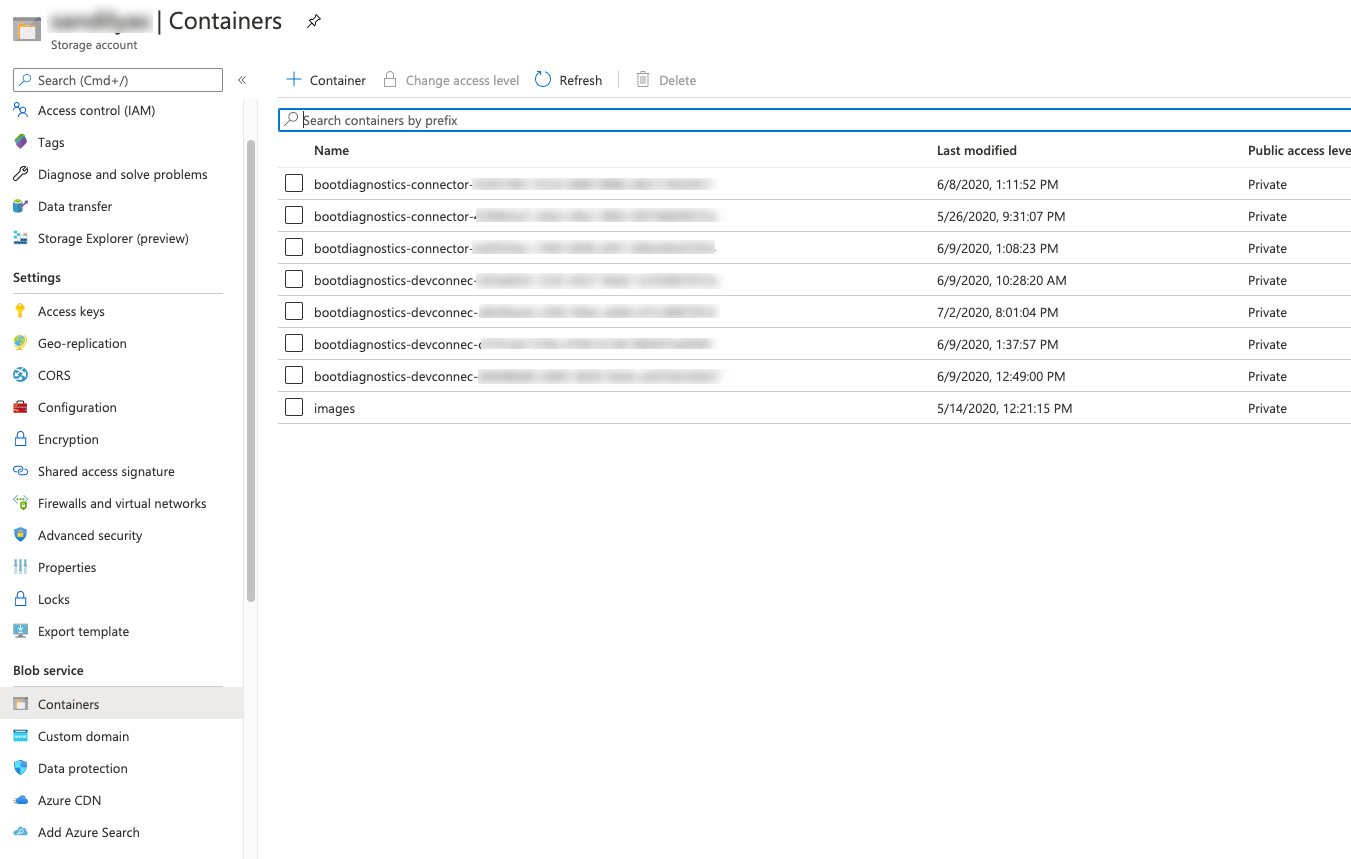1351x859 pixels.
Task: Focus the Search containers by prefix field
Action: coord(814,120)
